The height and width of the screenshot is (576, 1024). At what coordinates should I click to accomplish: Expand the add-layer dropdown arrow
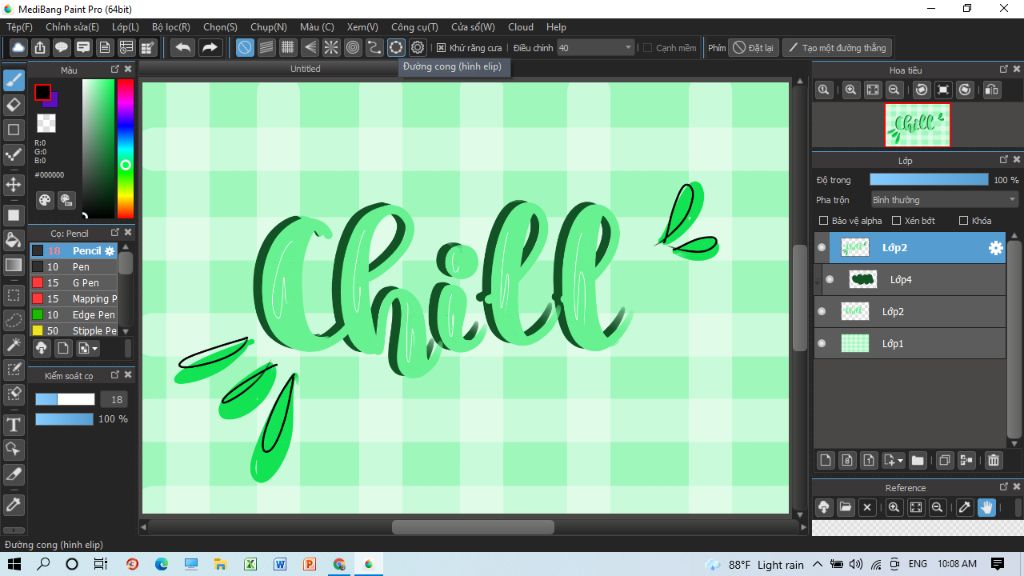901,461
